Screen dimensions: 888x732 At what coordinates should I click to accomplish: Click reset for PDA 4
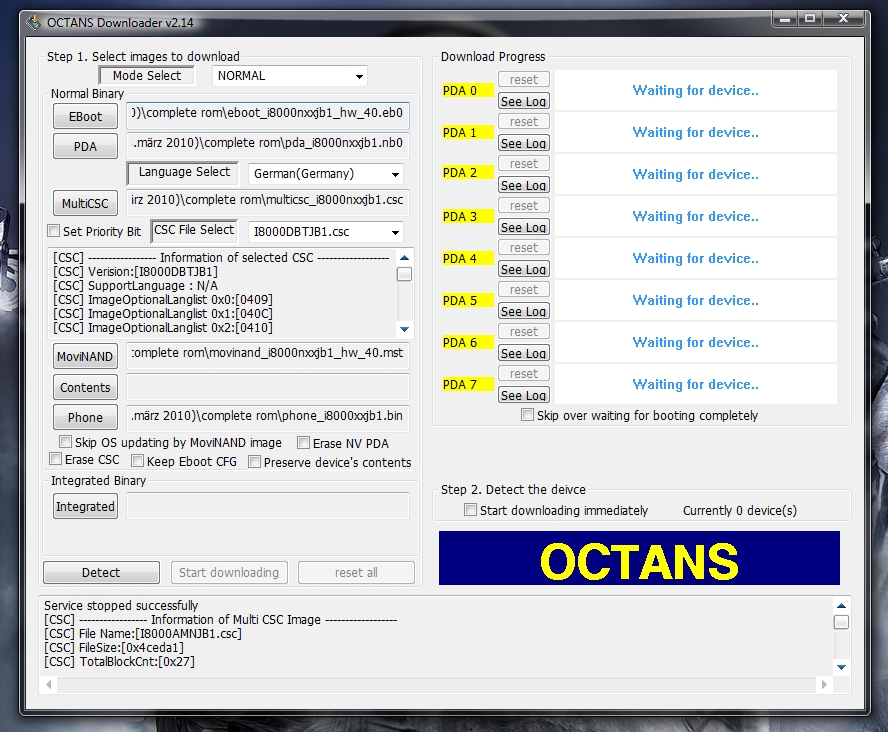pyautogui.click(x=524, y=247)
